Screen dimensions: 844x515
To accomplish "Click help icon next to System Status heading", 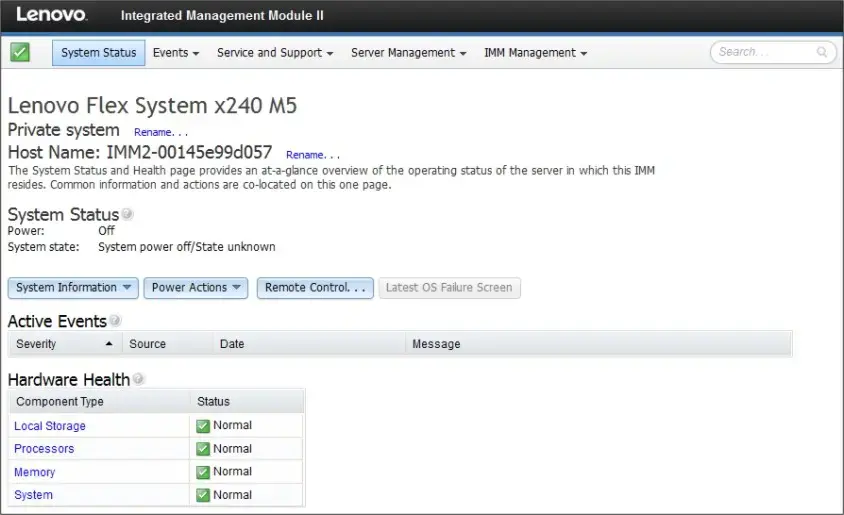I will pos(128,214).
